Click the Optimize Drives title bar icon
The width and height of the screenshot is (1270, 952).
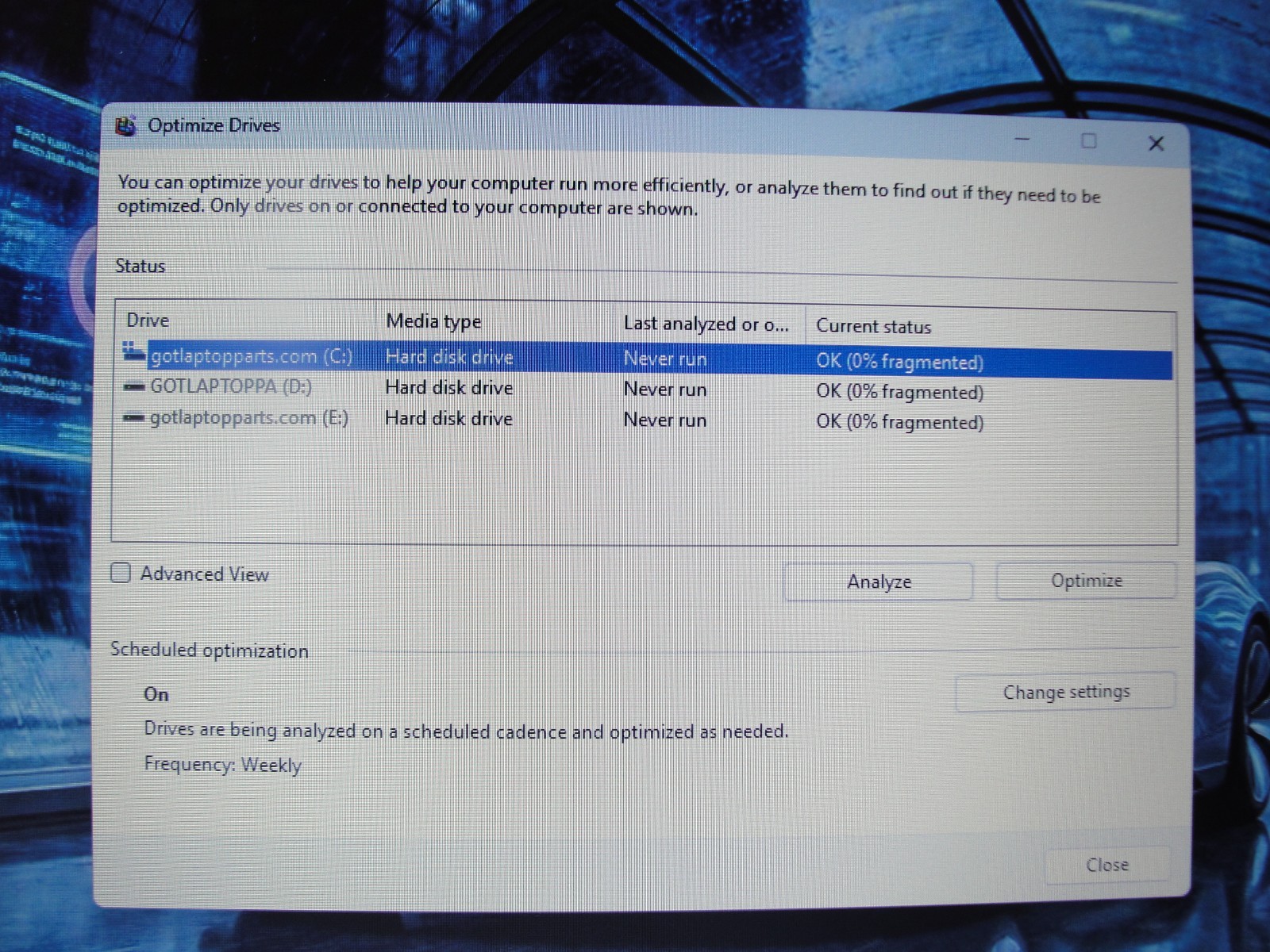coord(125,125)
